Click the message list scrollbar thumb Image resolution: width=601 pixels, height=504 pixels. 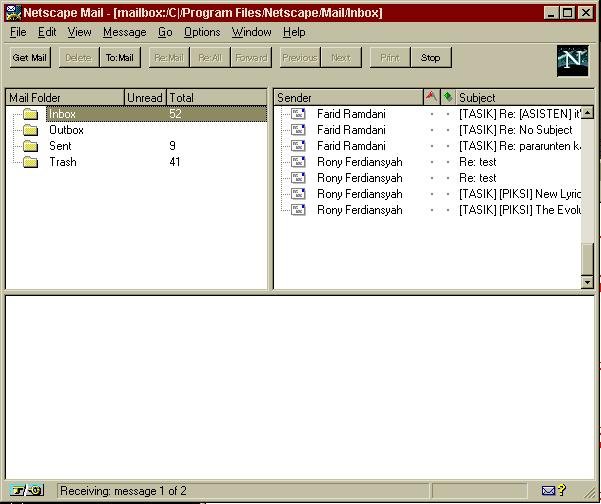587,259
